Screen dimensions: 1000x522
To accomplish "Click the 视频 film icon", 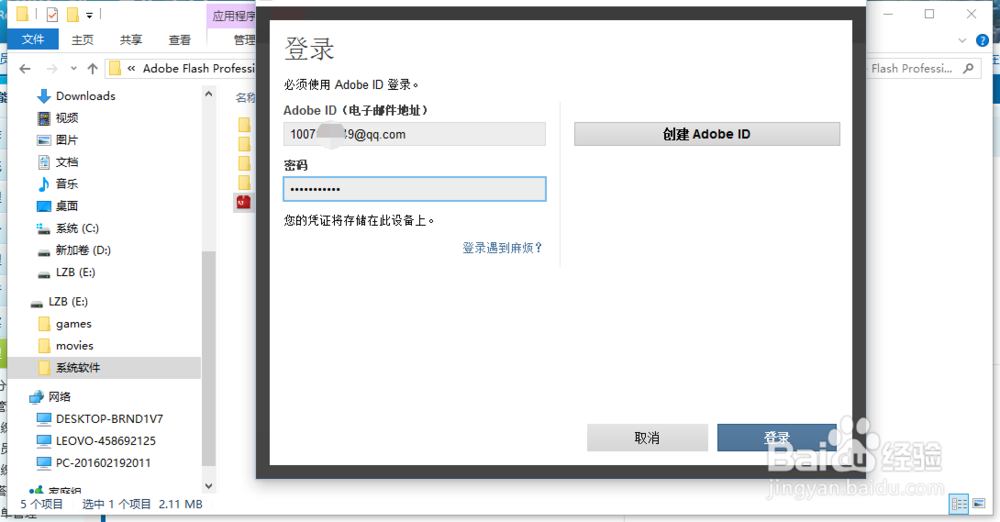I will (x=43, y=118).
